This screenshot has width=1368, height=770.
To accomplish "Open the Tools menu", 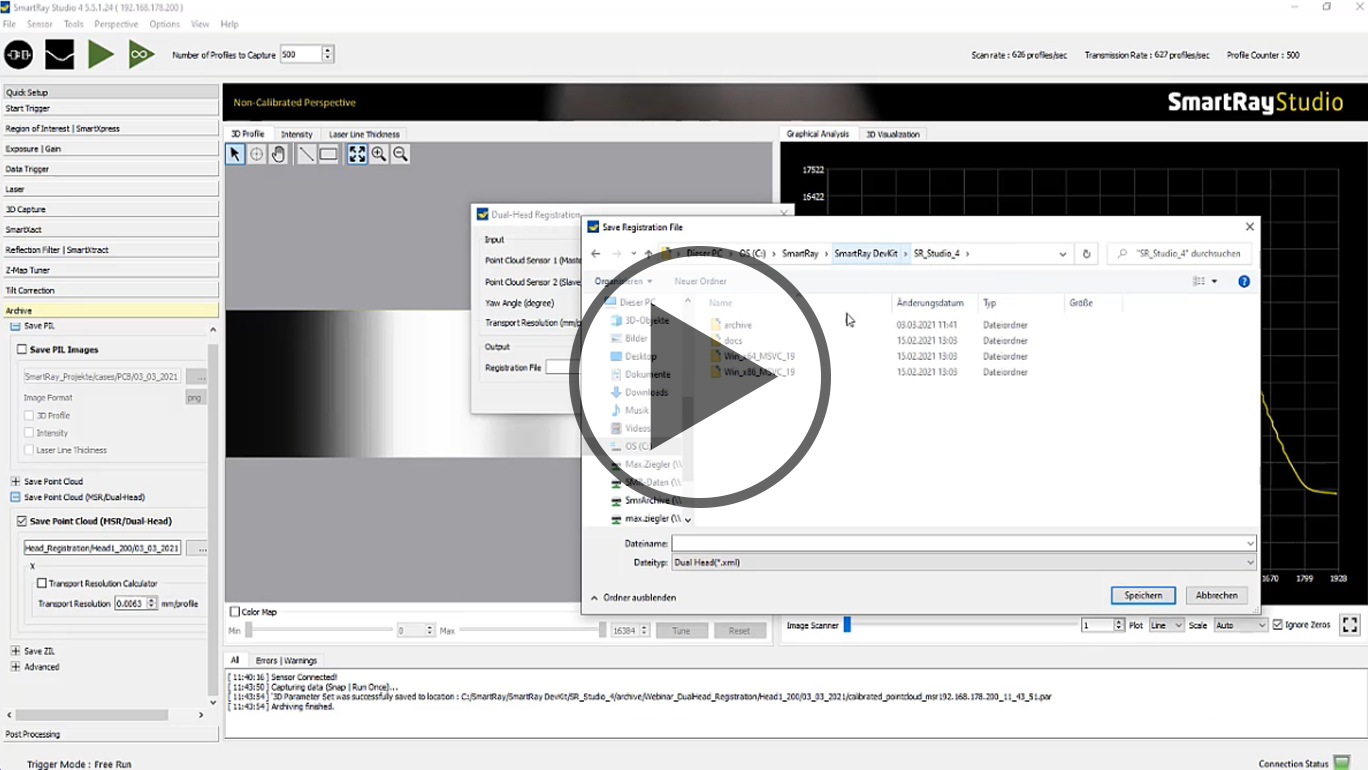I will (74, 24).
